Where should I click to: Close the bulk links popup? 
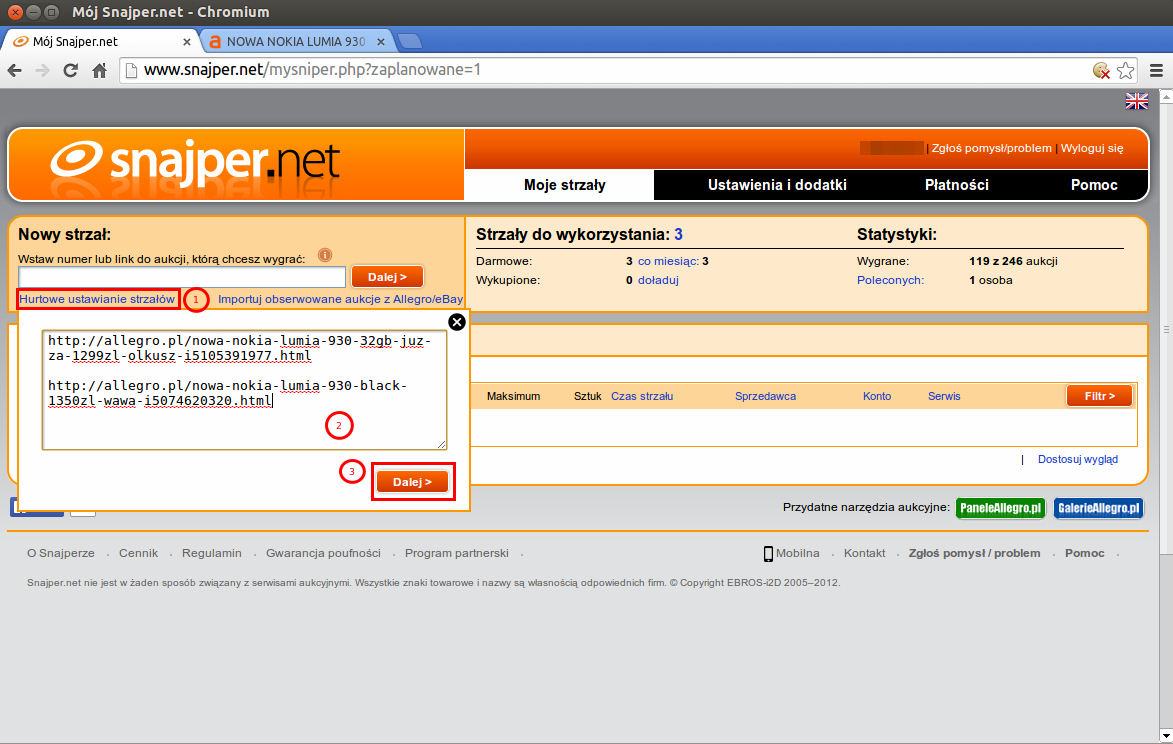[x=457, y=321]
